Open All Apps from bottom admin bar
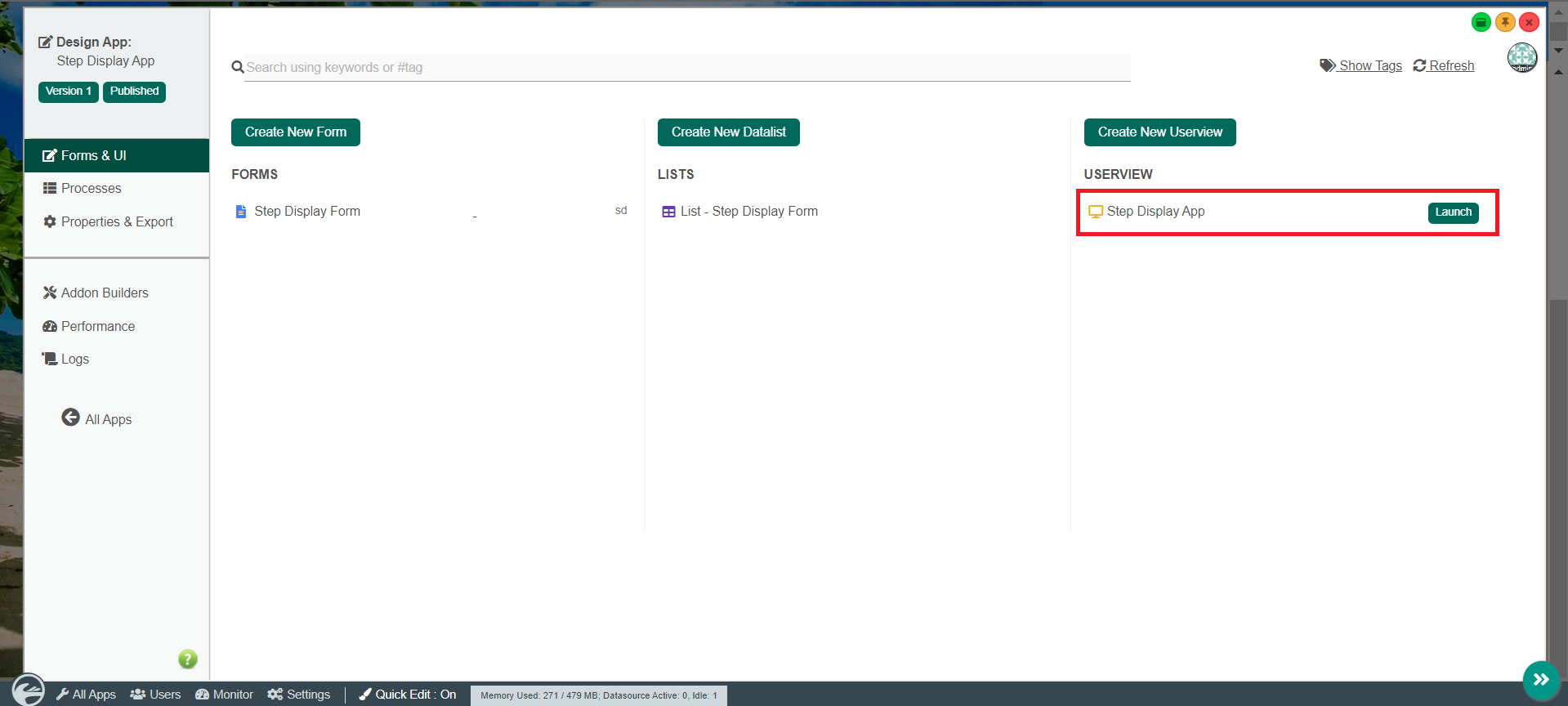The height and width of the screenshot is (706, 1568). (x=86, y=695)
